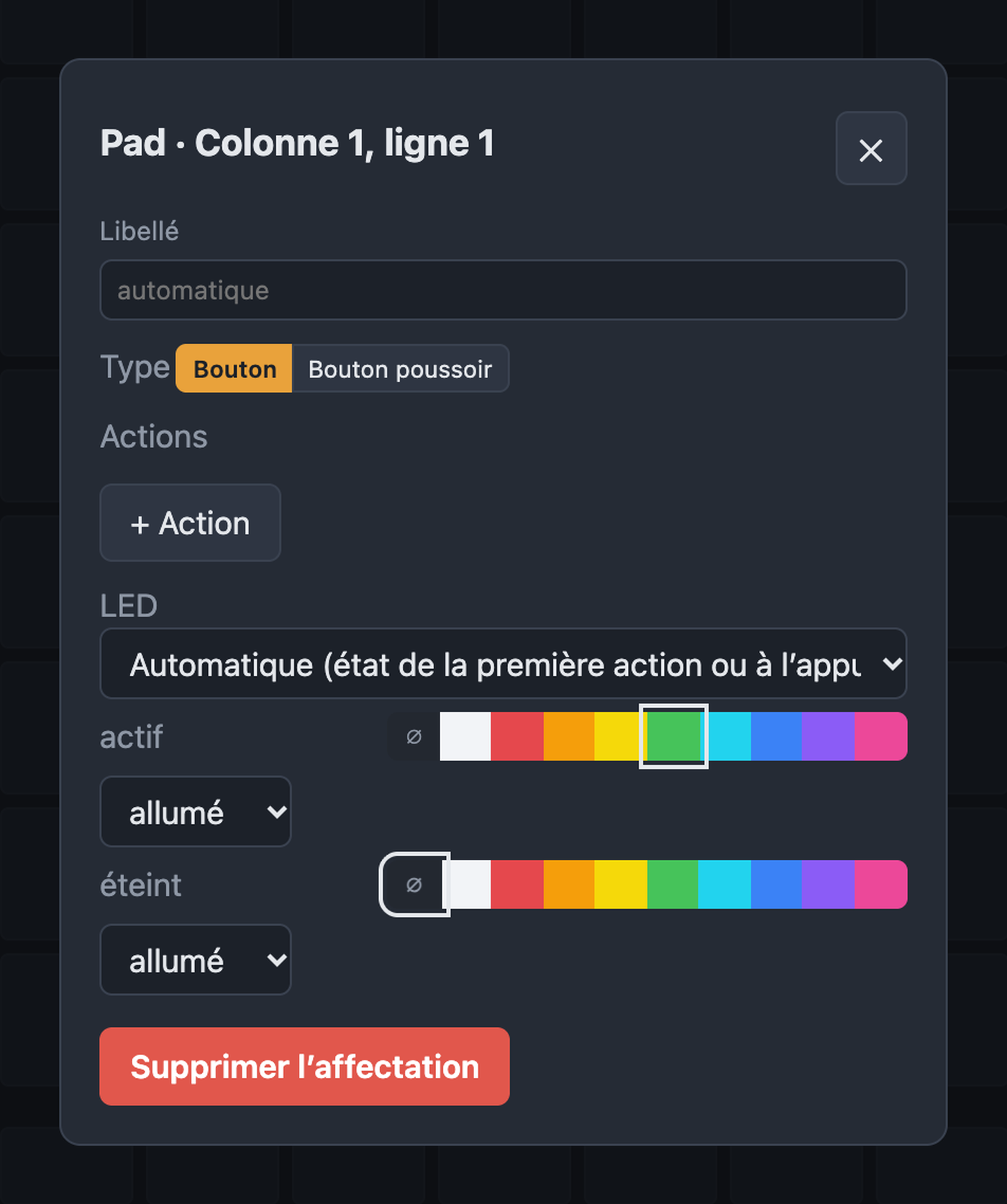Pick the white swatch for actif
The image size is (1007, 1204).
(x=465, y=736)
